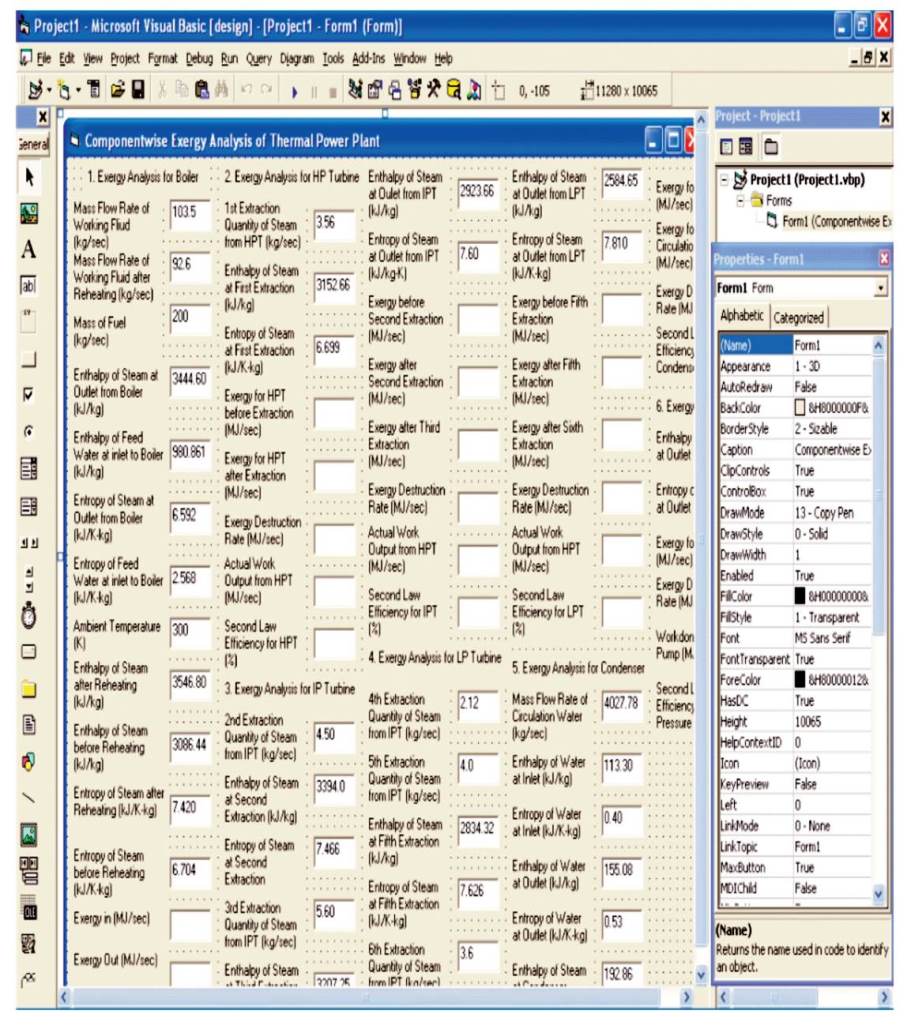
Task: Click the BackColor color swatch
Action: [x=799, y=408]
